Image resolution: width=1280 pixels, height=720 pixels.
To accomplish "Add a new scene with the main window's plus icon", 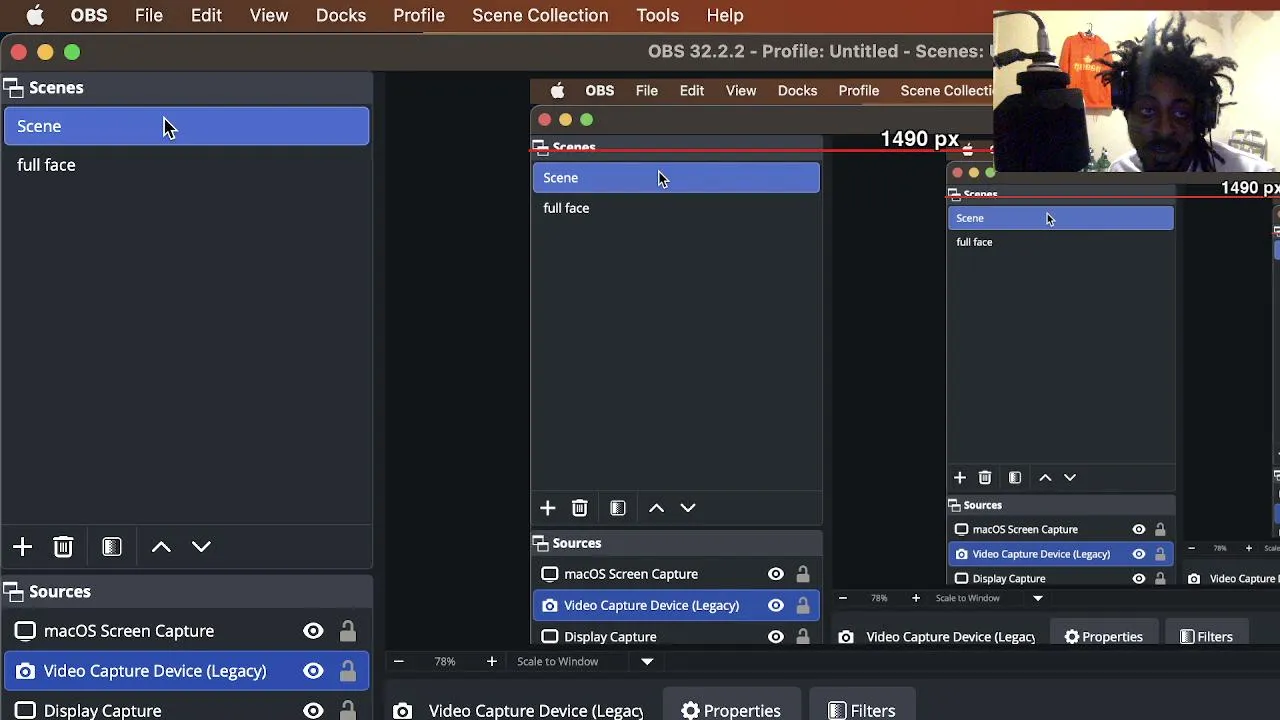I will click(x=22, y=547).
